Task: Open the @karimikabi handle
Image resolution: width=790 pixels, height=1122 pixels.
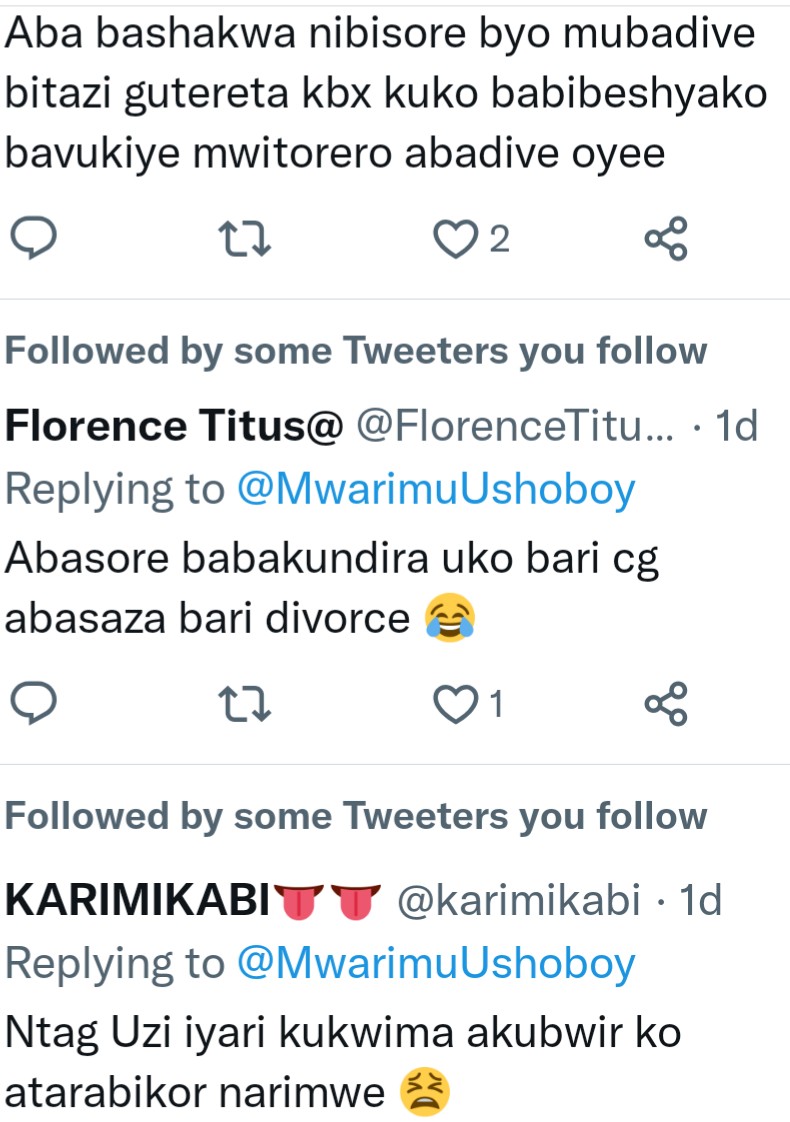Action: coord(519,901)
